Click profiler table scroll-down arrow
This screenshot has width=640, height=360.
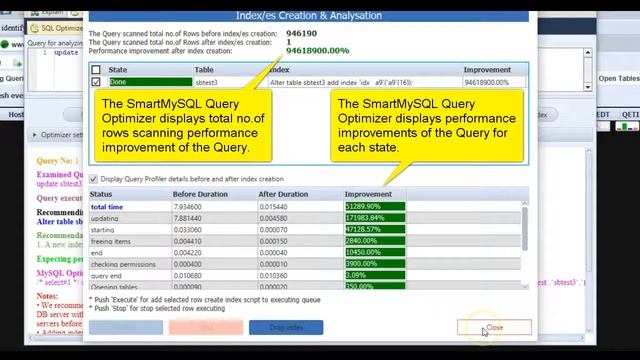(525, 287)
